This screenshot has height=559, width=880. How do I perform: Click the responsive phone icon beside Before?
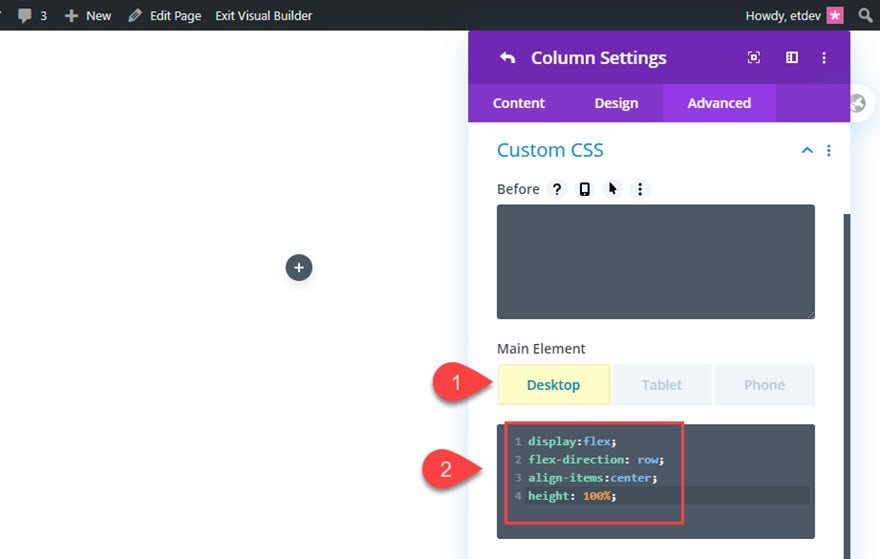click(x=585, y=189)
